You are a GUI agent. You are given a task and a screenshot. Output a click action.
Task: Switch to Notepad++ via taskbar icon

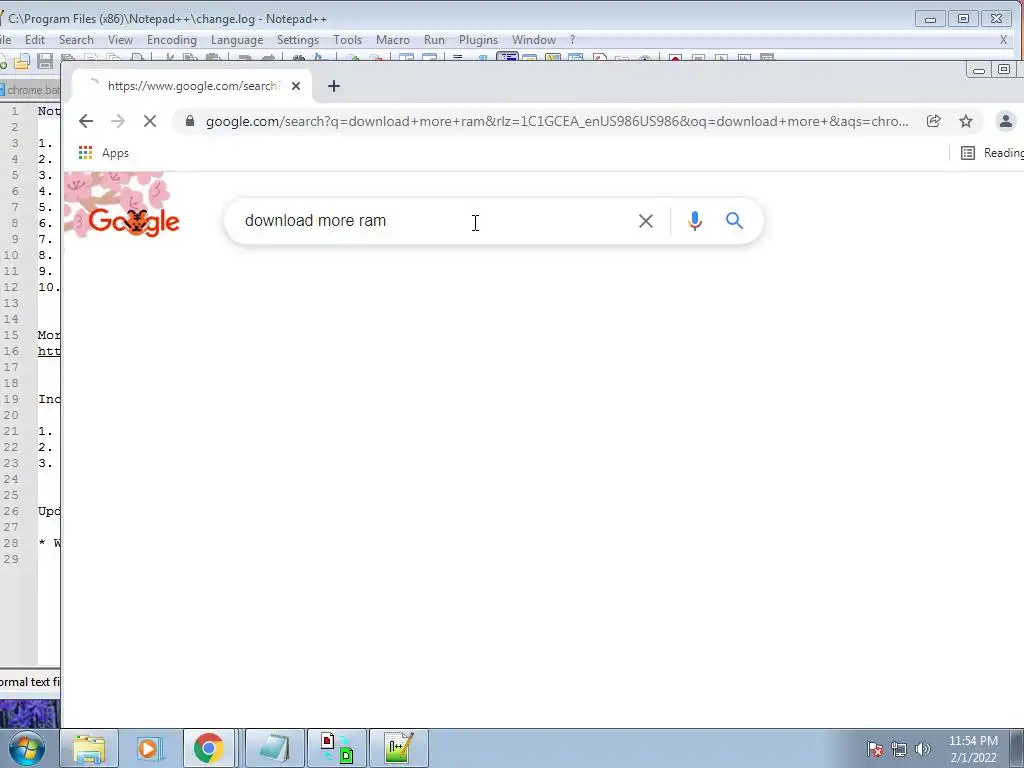tap(399, 748)
